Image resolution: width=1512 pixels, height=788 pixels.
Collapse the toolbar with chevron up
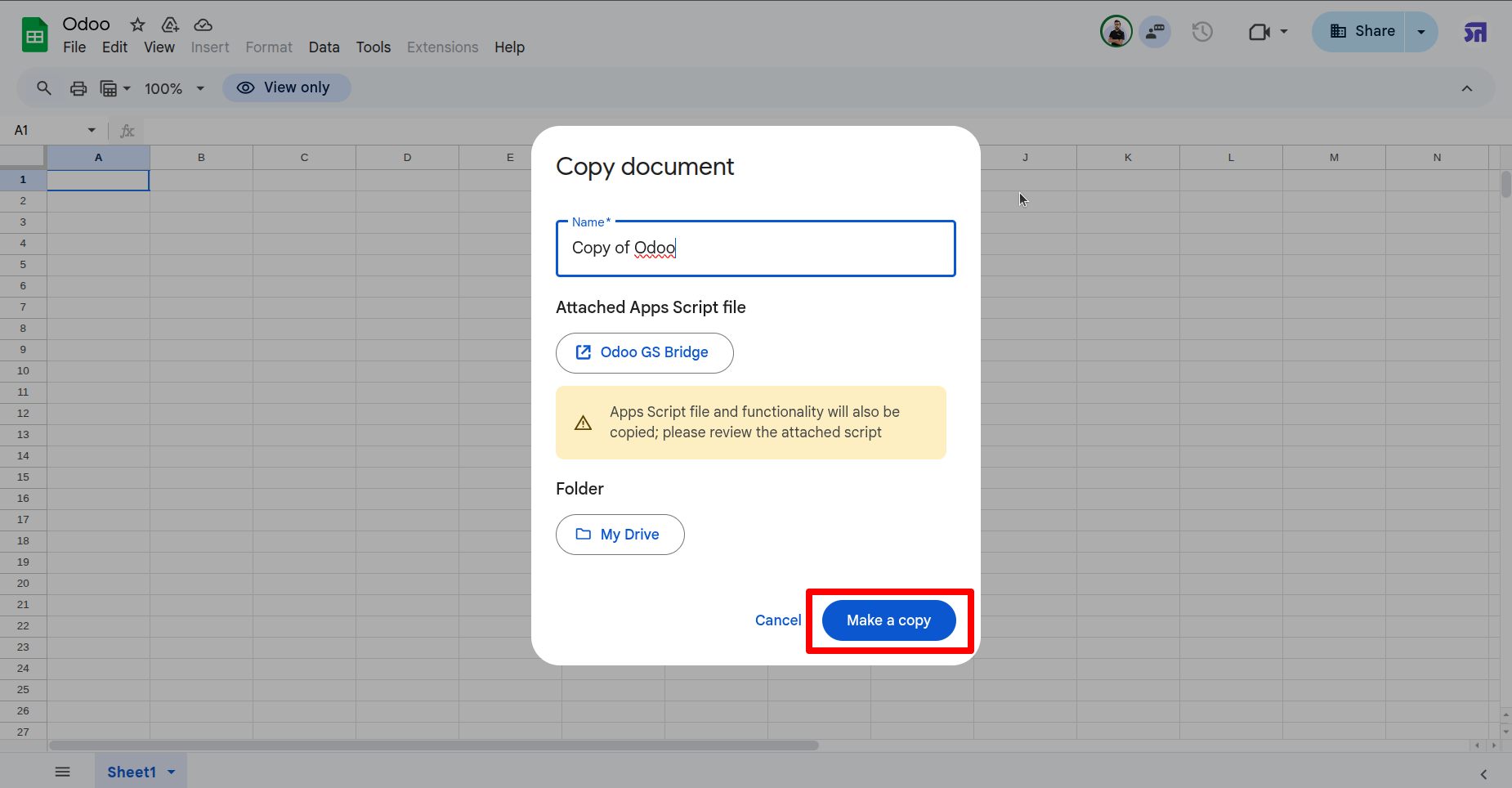coord(1467,88)
